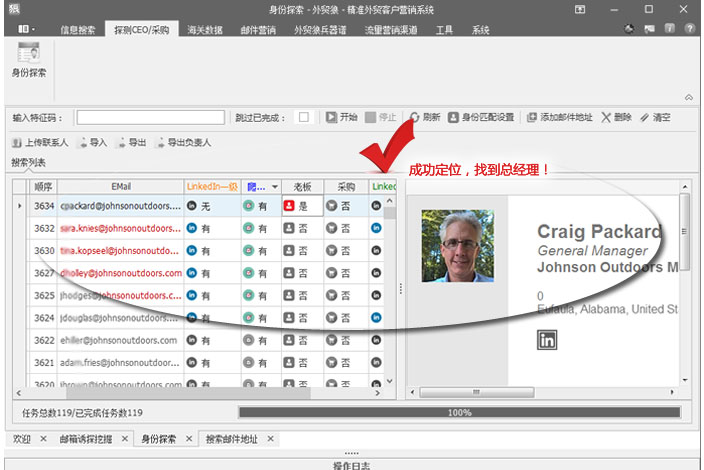Click the 上传联系人 button
Image resolution: width=704 pixels, height=470 pixels.
click(x=39, y=142)
